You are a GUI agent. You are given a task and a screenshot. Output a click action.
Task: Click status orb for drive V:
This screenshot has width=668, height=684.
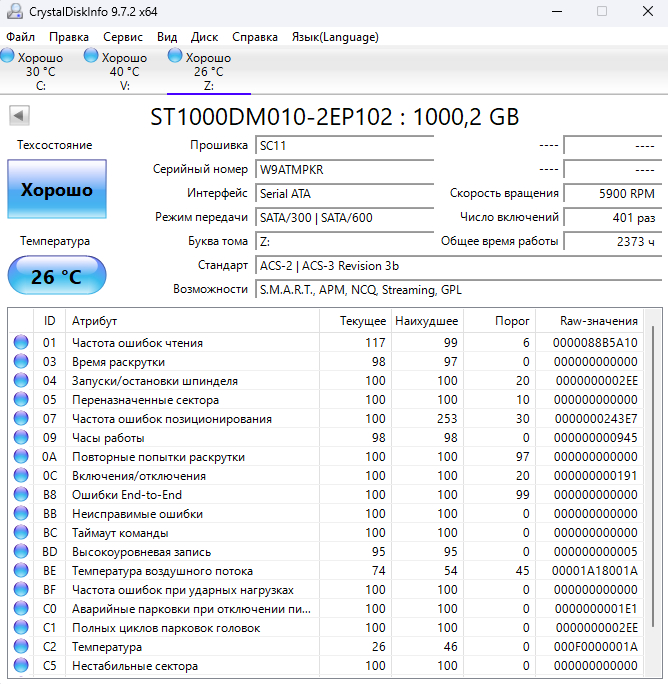(92, 57)
